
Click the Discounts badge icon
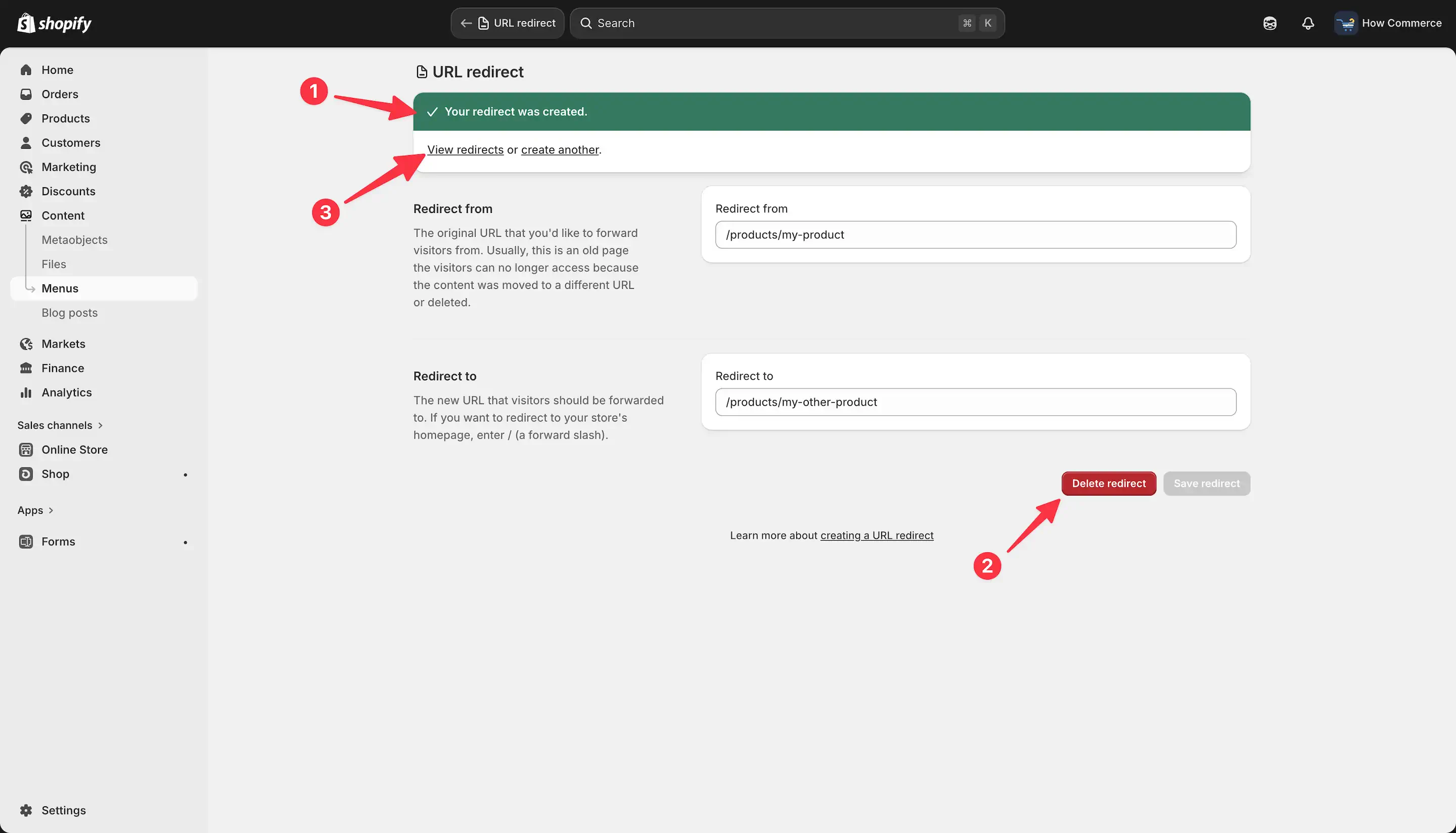26,191
